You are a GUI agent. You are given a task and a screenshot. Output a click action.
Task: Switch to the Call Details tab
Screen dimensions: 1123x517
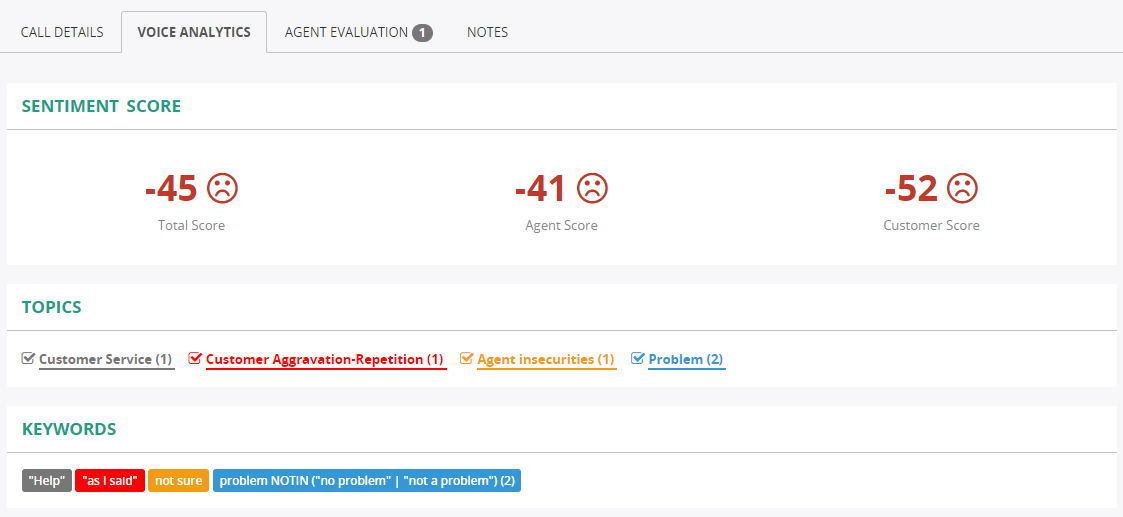point(62,32)
